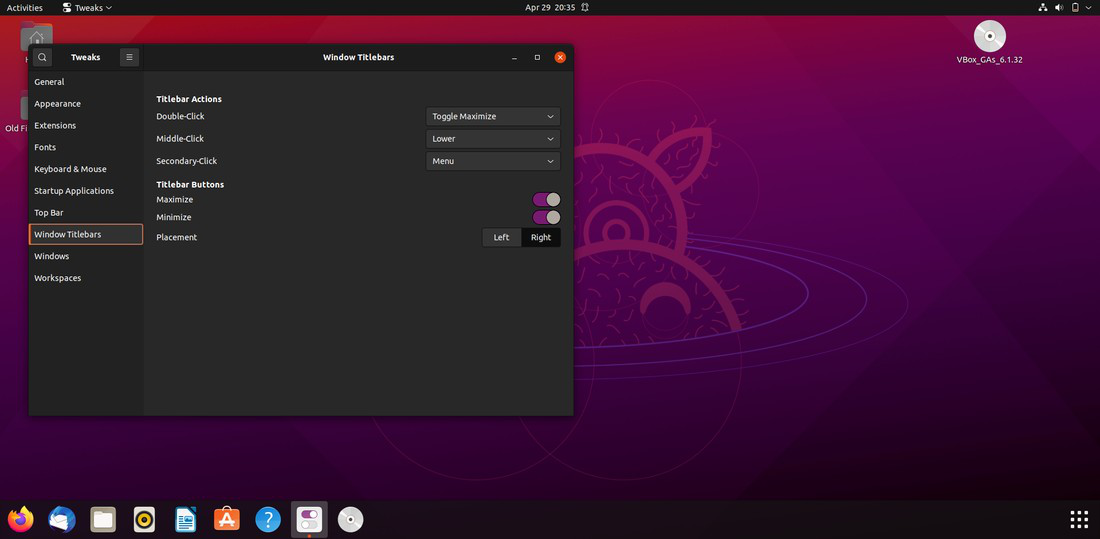The width and height of the screenshot is (1100, 539).
Task: Show applications grid button
Action: pos(1078,519)
